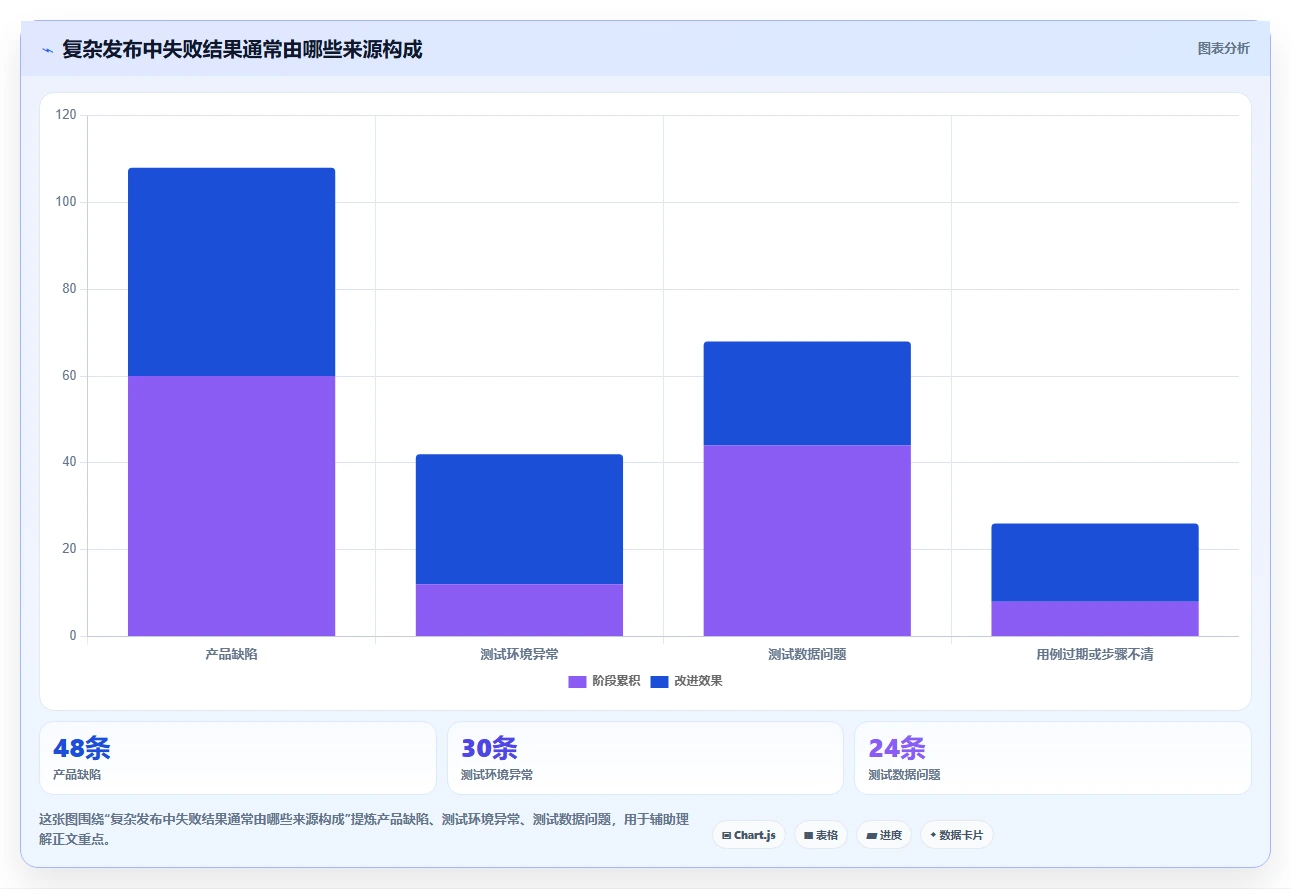
Task: Click the purple 阶段累积 legend swatch
Action: 577,681
